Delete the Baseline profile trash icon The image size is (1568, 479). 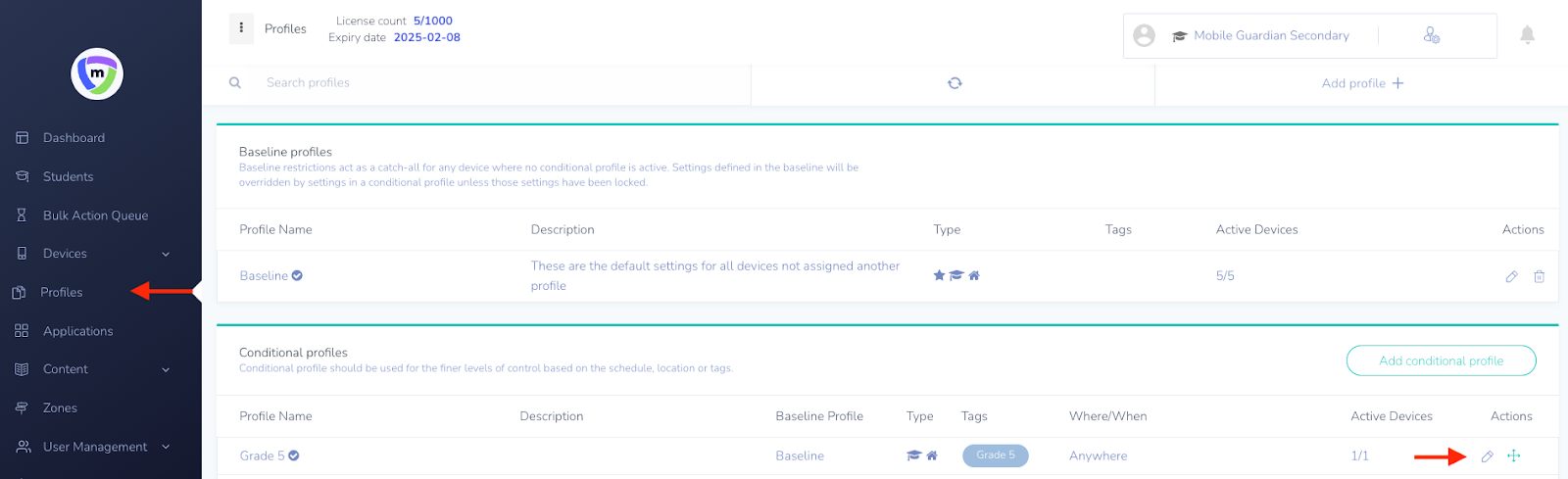(1539, 276)
